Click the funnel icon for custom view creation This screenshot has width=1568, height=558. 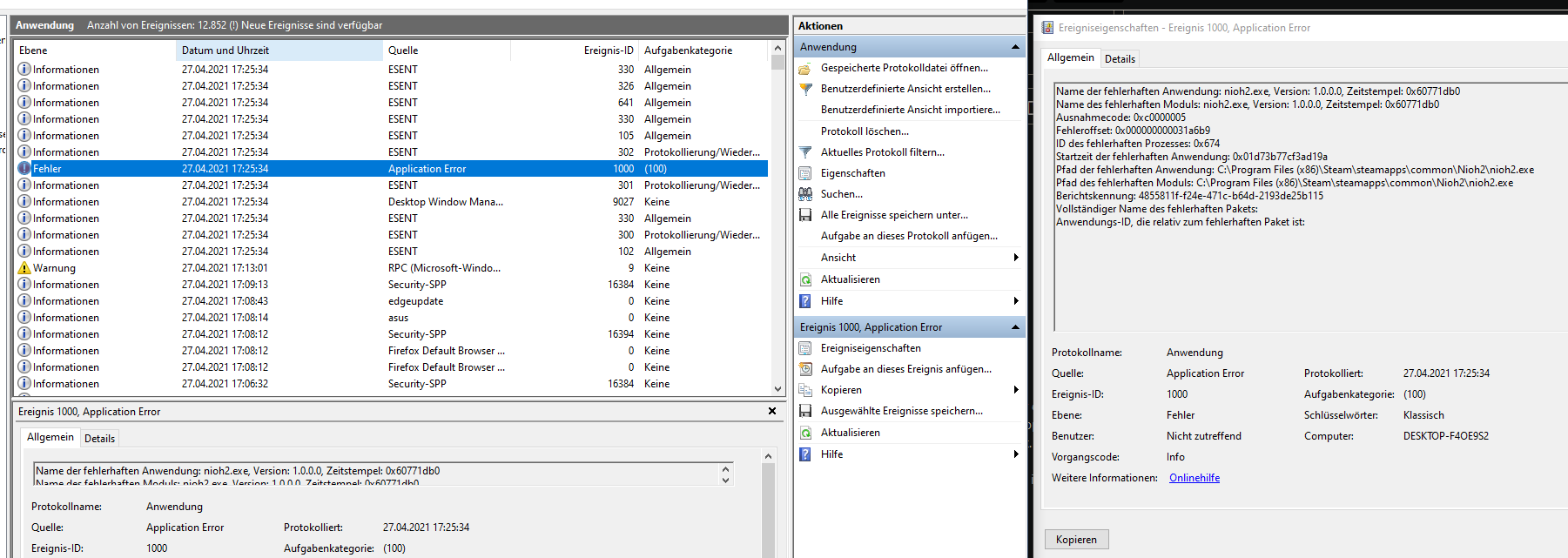click(x=805, y=89)
